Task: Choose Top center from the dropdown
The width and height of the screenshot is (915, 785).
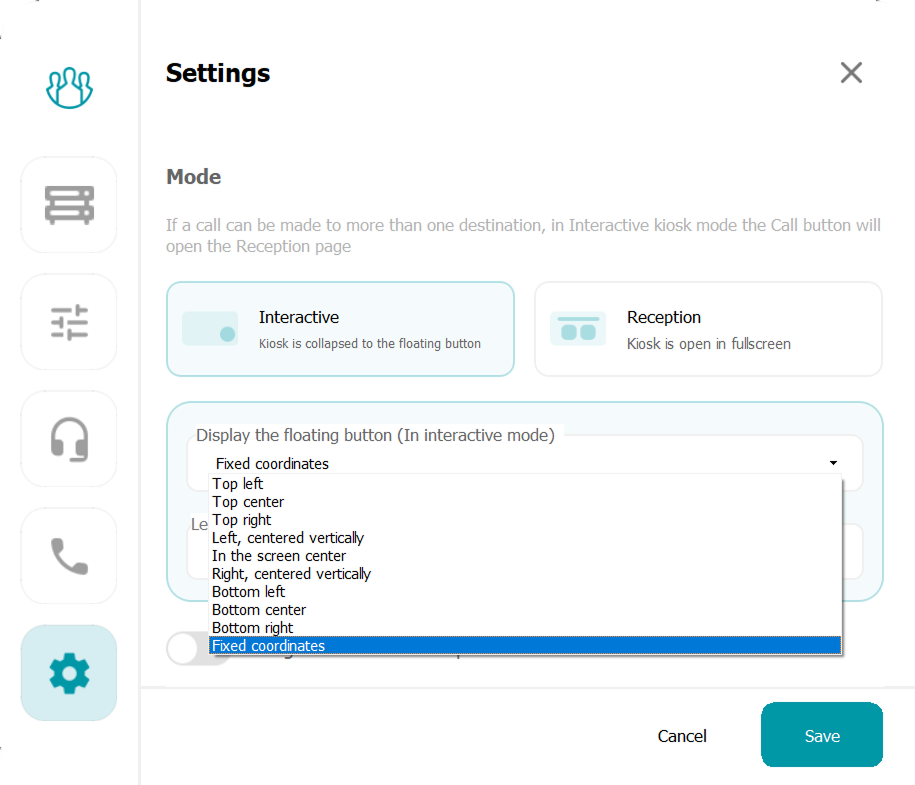Action: tap(248, 502)
